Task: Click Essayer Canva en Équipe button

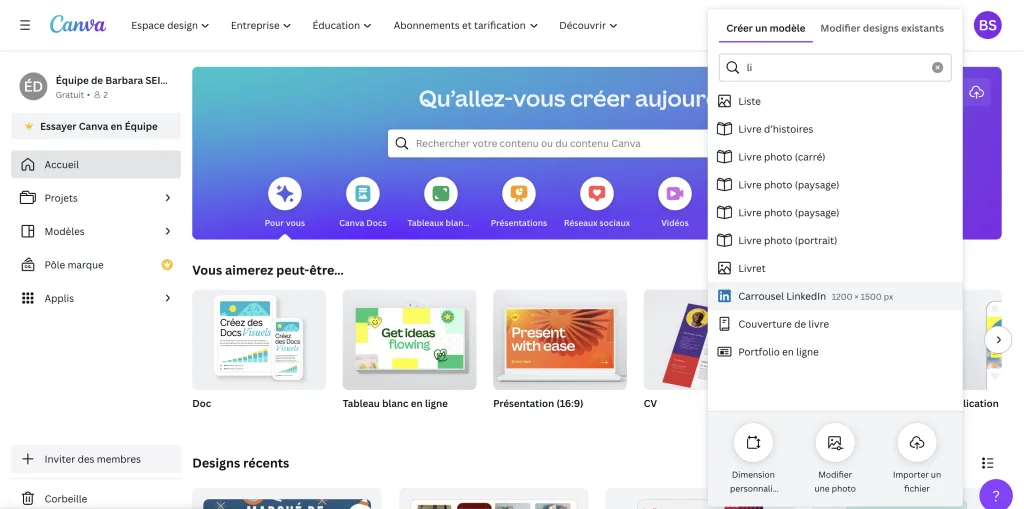Action: [x=96, y=126]
